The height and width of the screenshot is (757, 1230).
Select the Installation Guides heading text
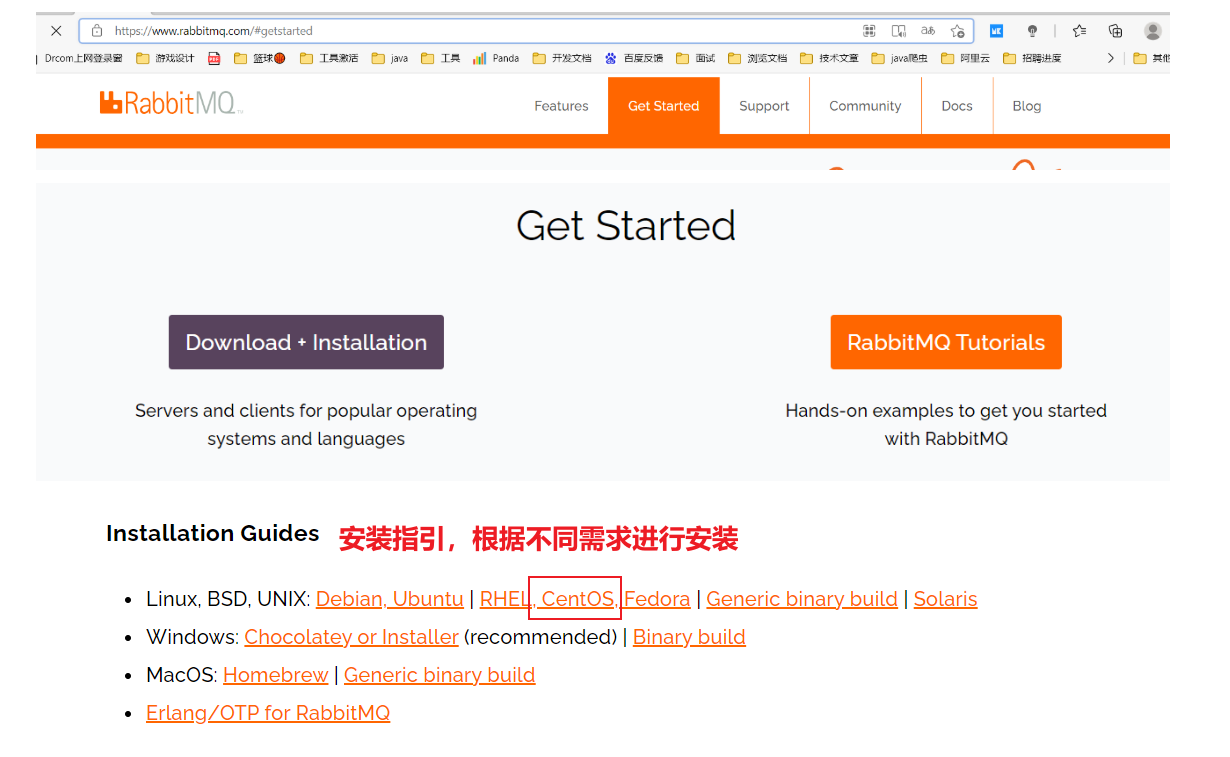213,533
